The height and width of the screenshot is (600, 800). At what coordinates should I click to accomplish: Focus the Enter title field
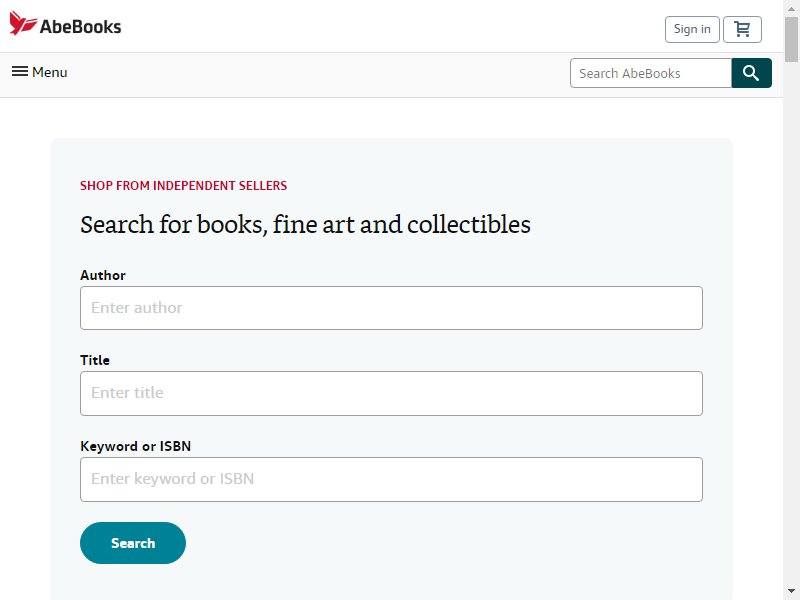point(391,393)
